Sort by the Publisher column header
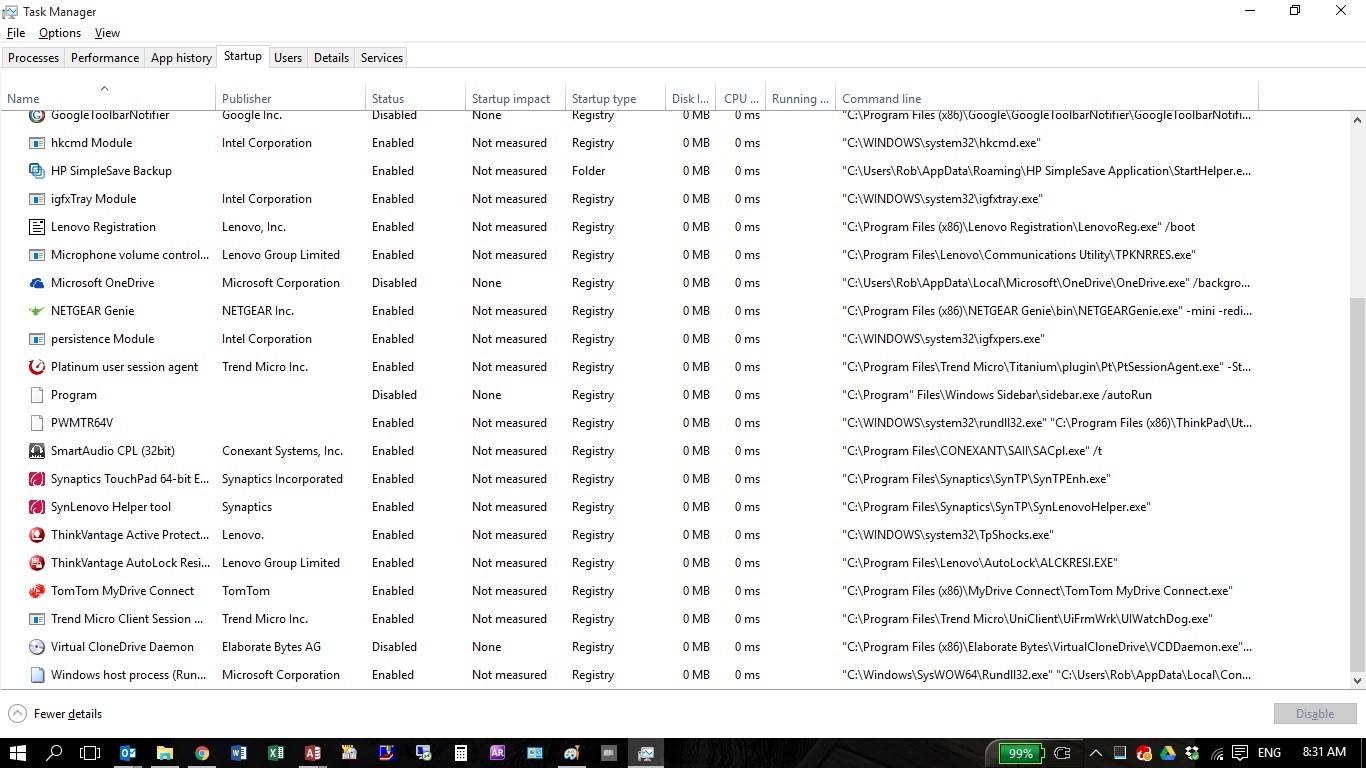Image resolution: width=1366 pixels, height=768 pixels. 291,99
